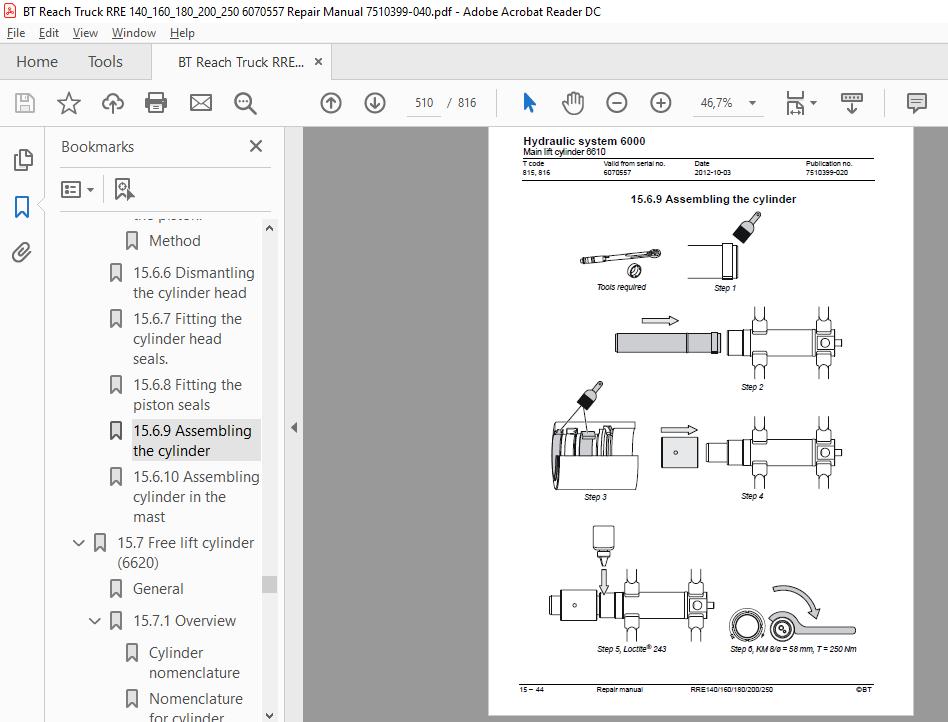Screen dimensions: 948x722
Task: Open Nomenclature for cylinder bookmark
Action: click(x=195, y=707)
